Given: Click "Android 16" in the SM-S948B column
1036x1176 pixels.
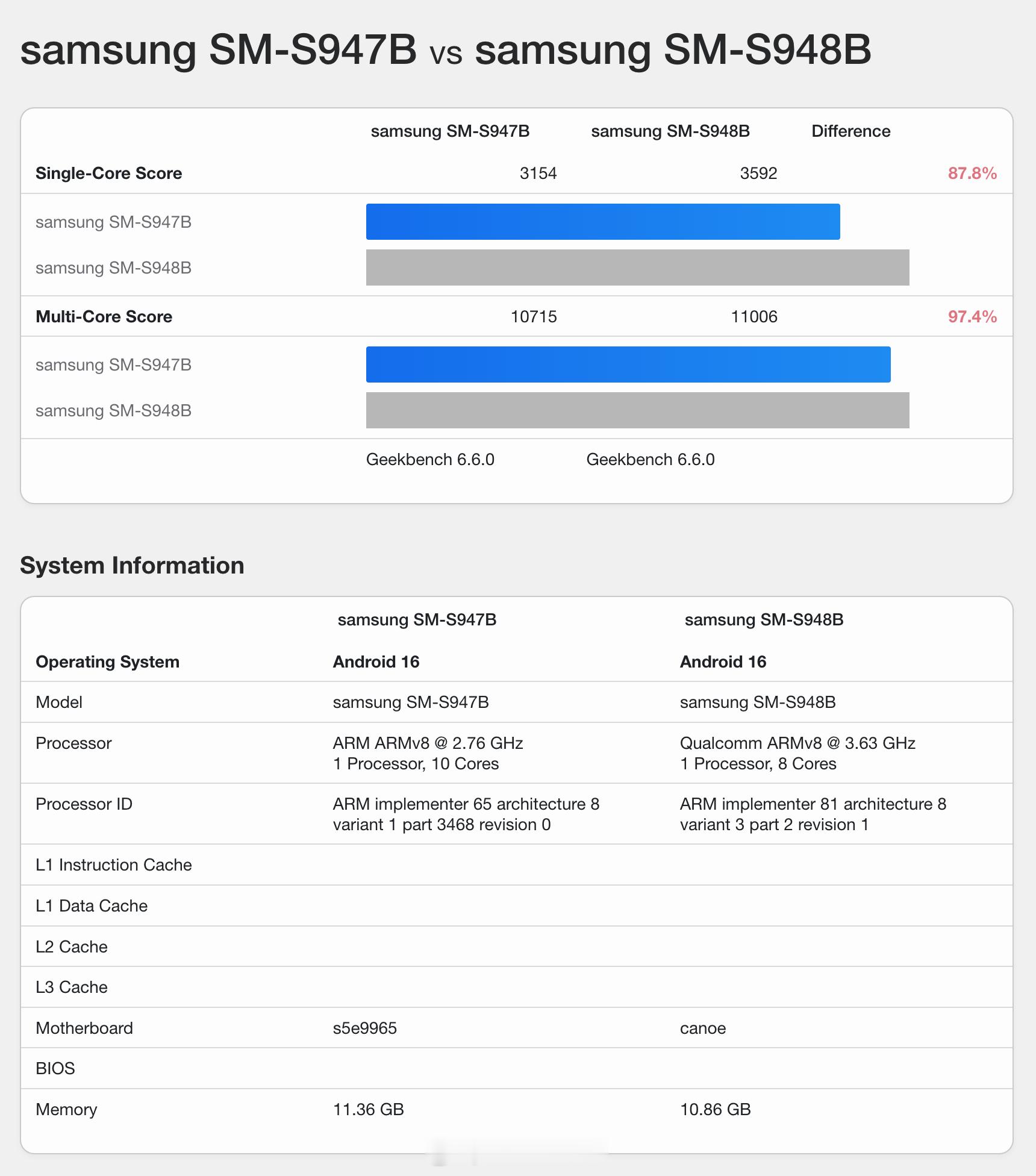Looking at the screenshot, I should coord(723,662).
